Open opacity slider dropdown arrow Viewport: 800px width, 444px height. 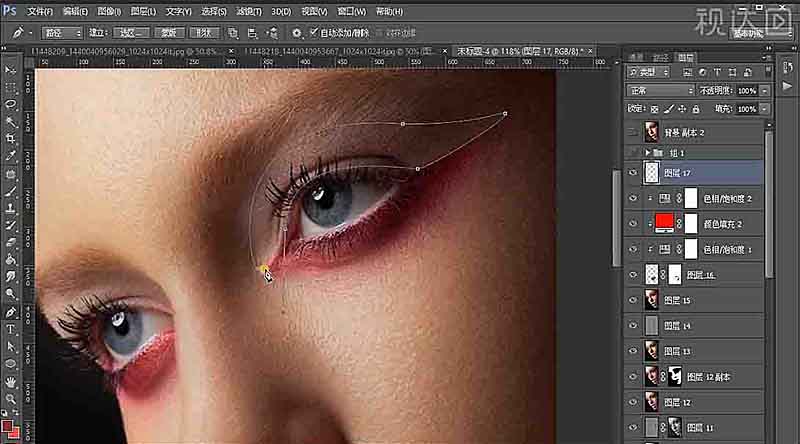point(764,91)
